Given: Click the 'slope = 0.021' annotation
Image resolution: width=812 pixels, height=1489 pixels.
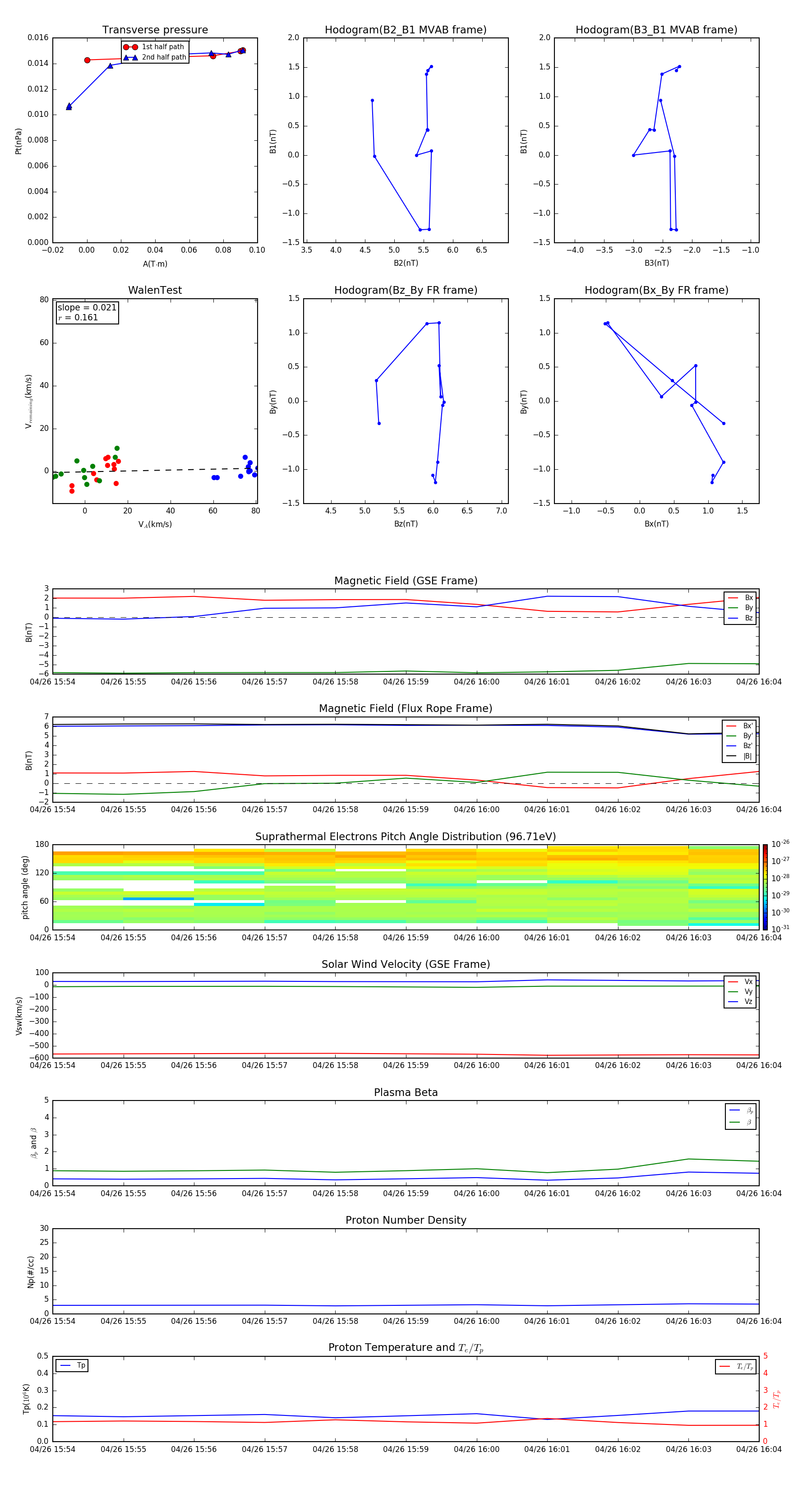Looking at the screenshot, I should 87,308.
